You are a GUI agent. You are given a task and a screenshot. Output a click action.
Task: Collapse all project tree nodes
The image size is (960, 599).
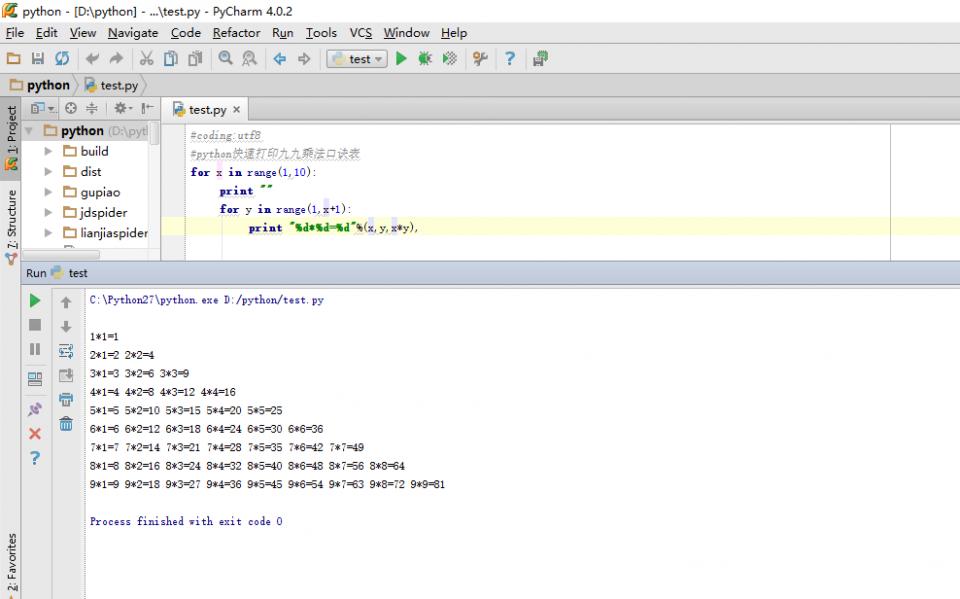pos(92,108)
